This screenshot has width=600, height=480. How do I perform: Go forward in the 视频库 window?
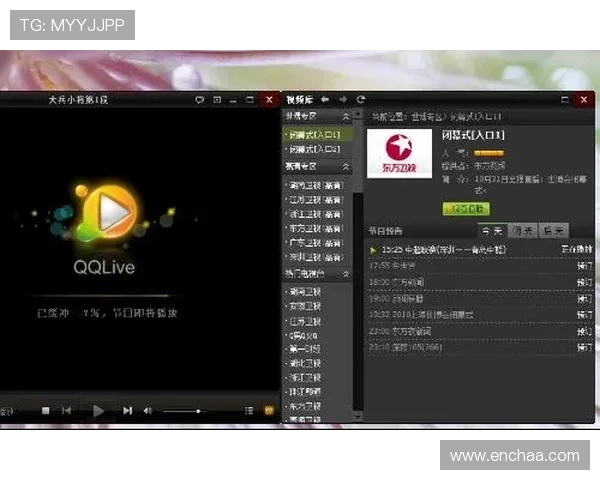tap(343, 100)
